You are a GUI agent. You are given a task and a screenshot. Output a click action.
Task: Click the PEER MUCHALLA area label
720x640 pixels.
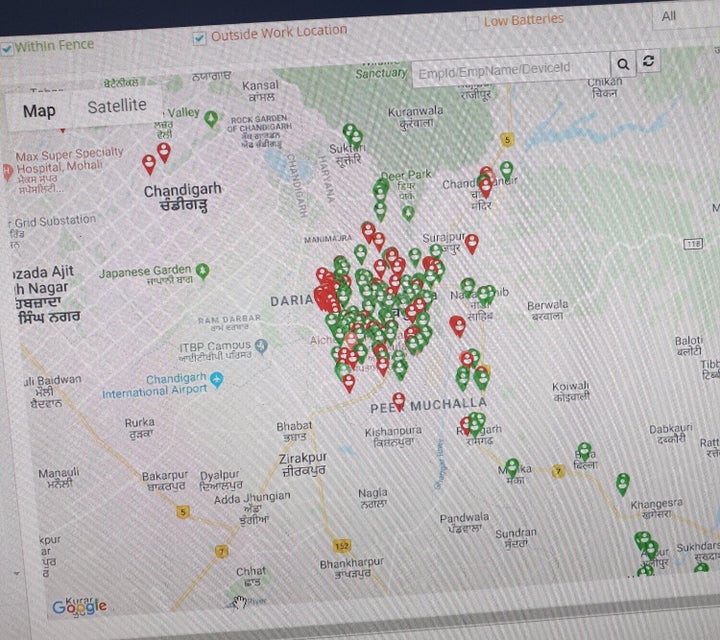(x=428, y=405)
